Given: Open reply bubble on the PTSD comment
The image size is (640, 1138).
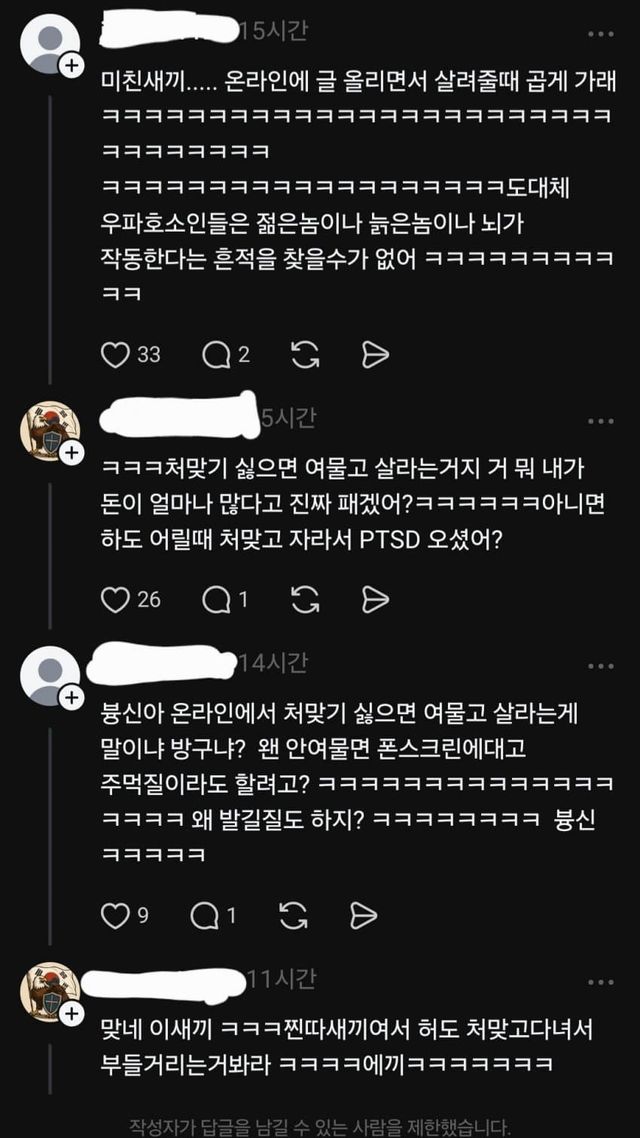Looking at the screenshot, I should [216, 599].
